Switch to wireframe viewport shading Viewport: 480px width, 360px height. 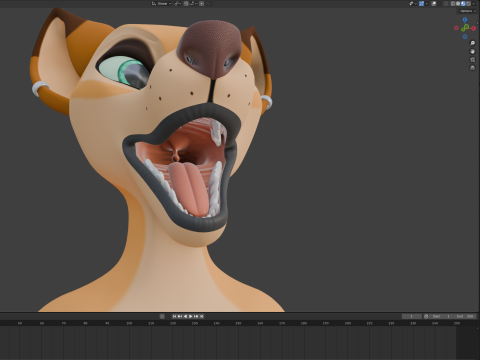pos(453,3)
